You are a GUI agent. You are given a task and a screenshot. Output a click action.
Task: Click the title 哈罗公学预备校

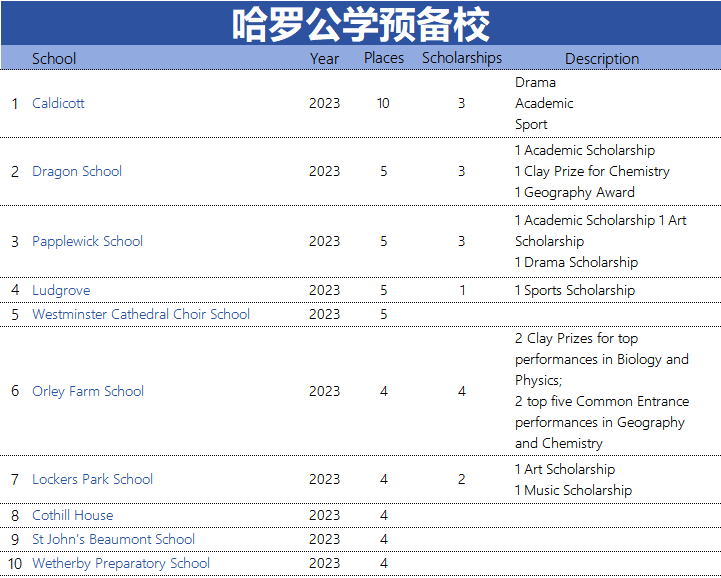361,24
